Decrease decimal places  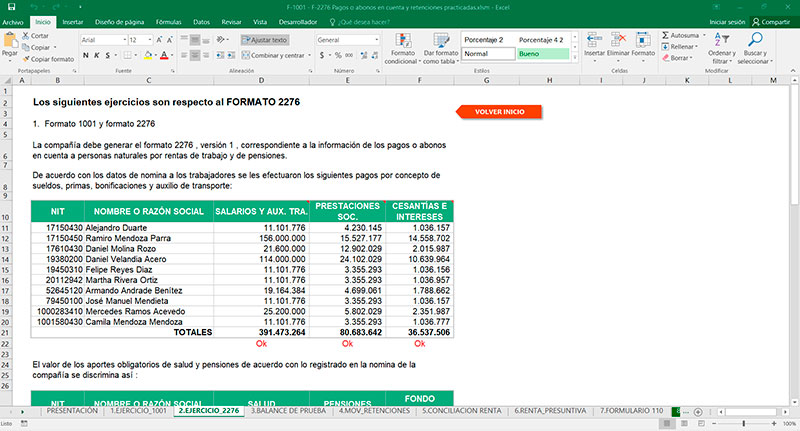375,55
